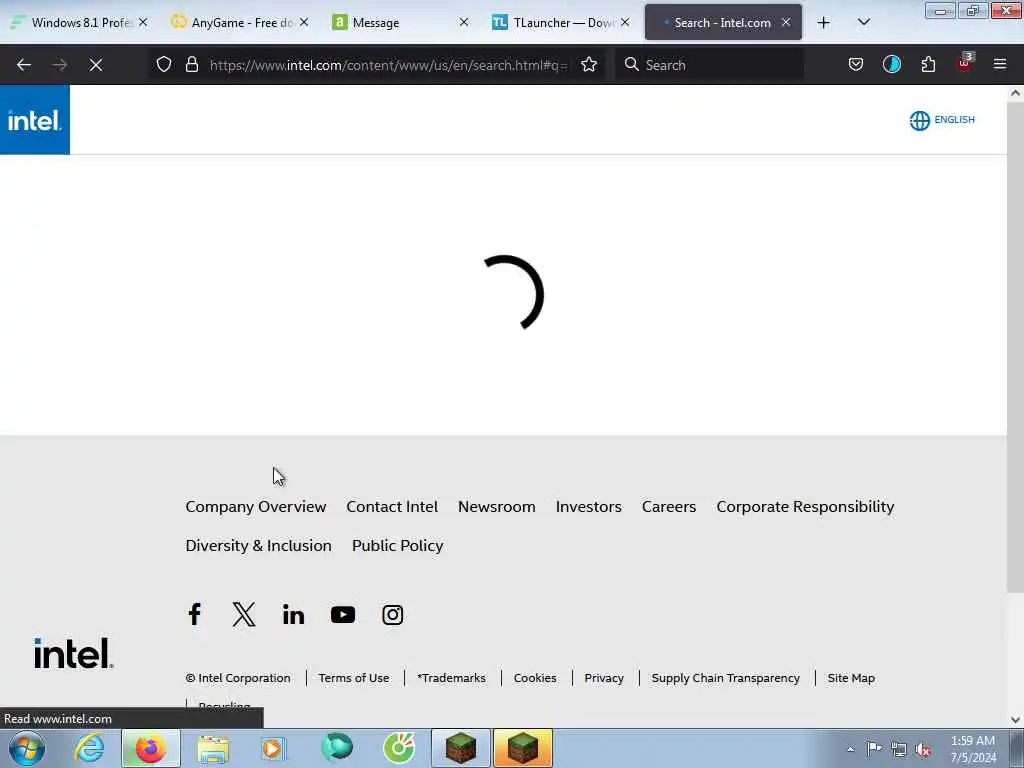Viewport: 1024px width, 768px height.
Task: Visit Intel's YouTube icon
Action: tap(343, 615)
